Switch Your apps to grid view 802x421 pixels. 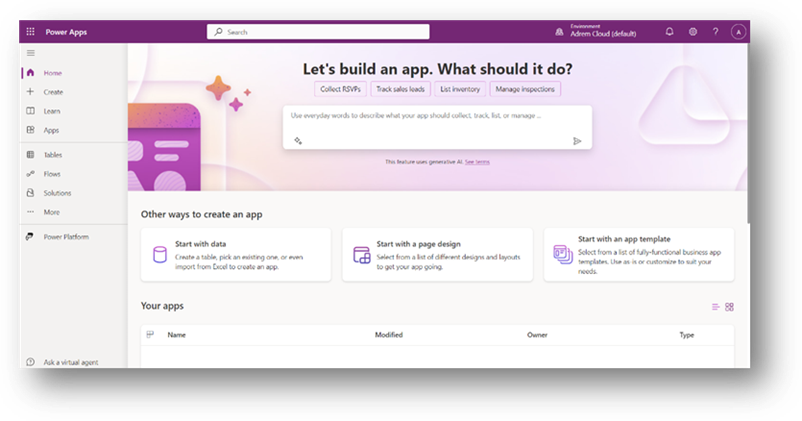(x=729, y=307)
